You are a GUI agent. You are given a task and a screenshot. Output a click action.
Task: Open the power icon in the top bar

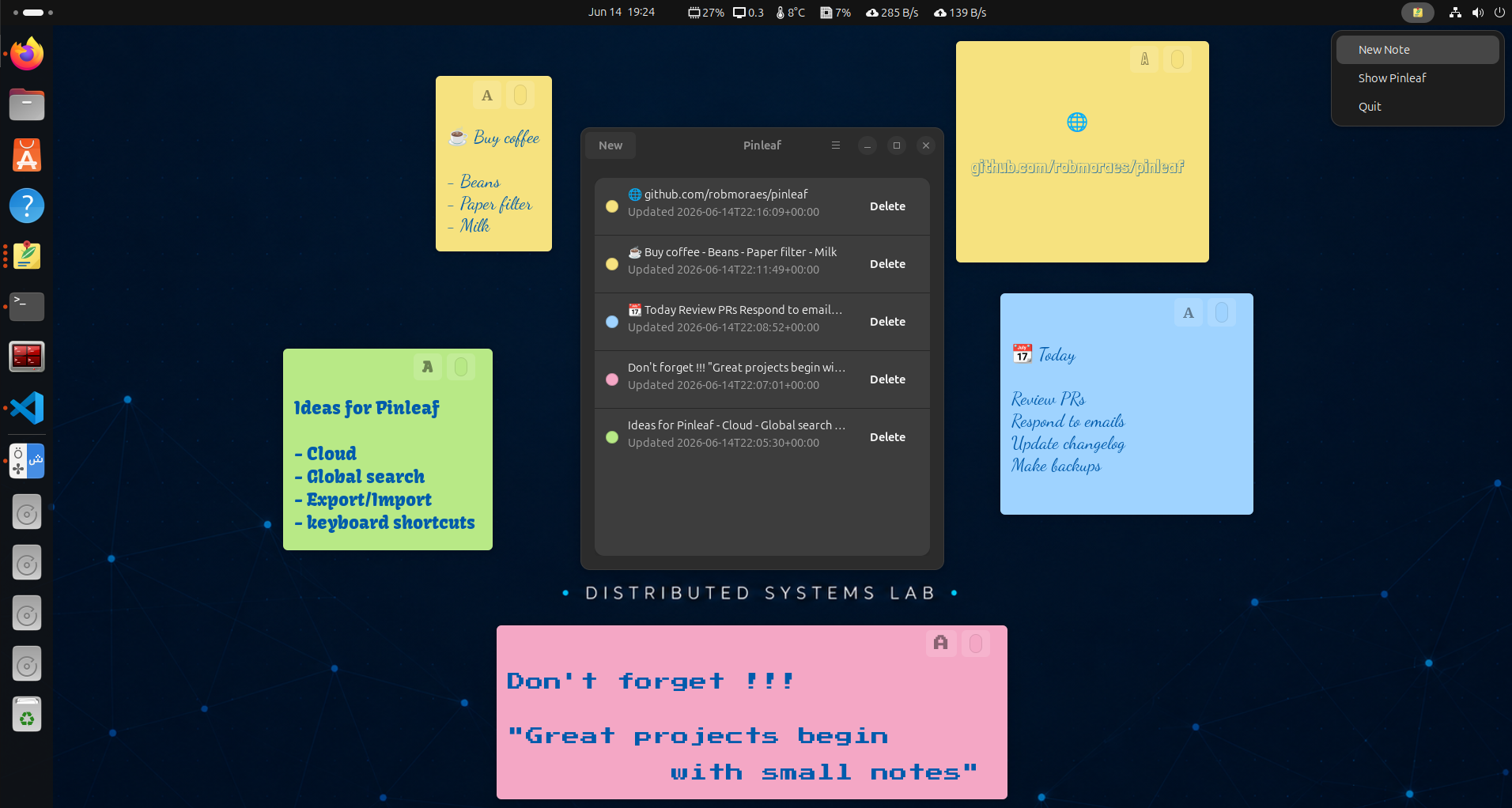[1499, 13]
